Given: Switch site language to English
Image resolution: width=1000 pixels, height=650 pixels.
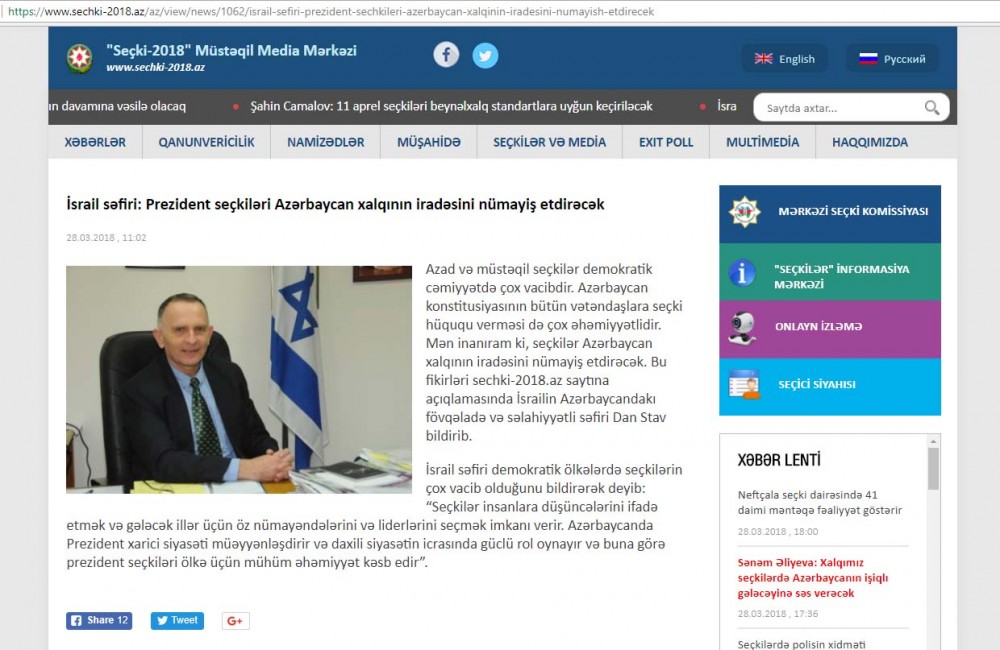Looking at the screenshot, I should pos(785,59).
